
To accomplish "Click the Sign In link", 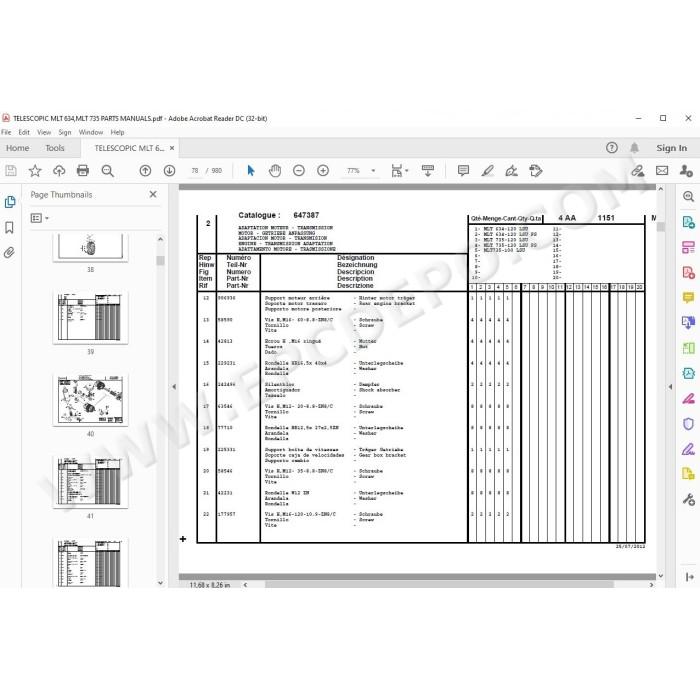I will (x=671, y=148).
